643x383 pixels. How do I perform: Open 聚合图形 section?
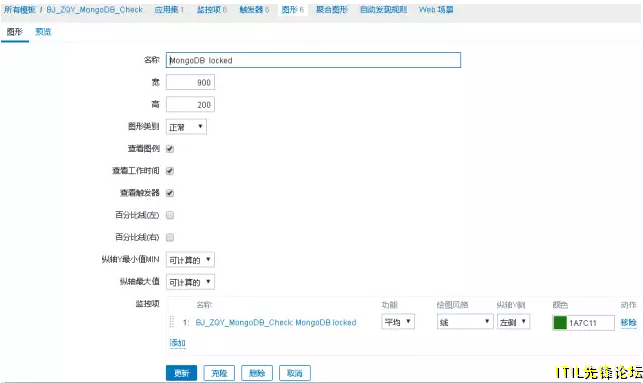(x=332, y=9)
